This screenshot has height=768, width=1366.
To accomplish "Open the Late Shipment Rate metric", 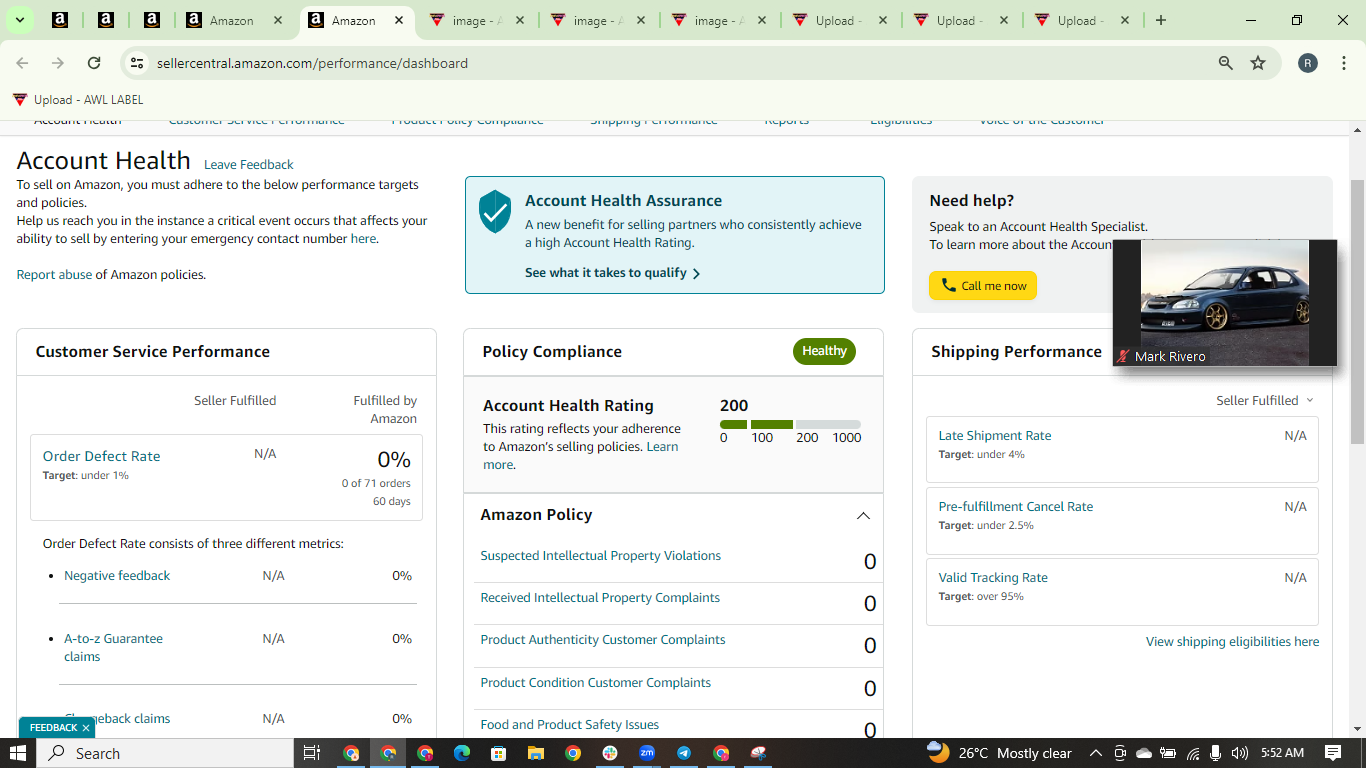I will pyautogui.click(x=995, y=436).
